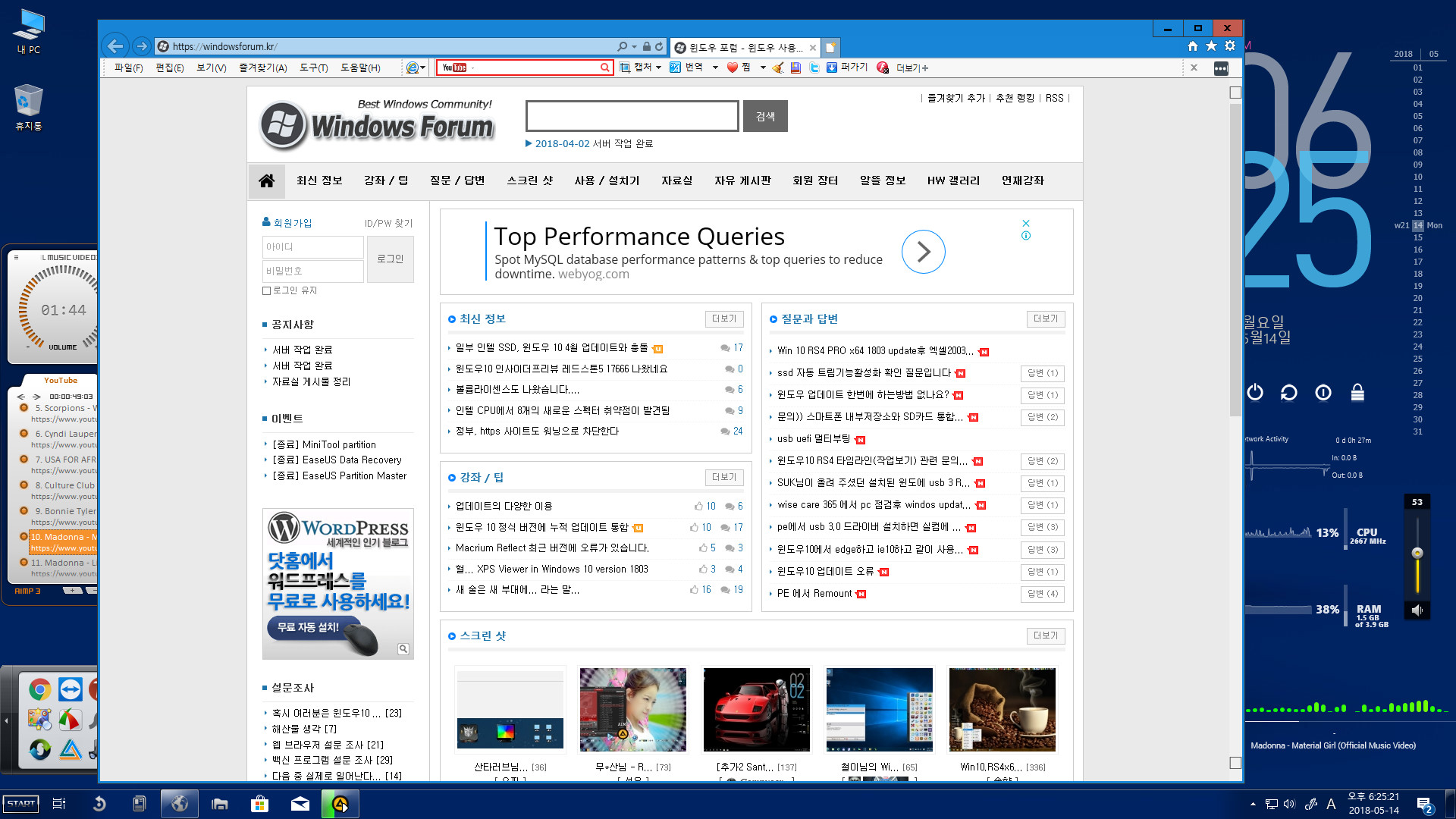Expand the dock using its left arrow

pos(6,720)
